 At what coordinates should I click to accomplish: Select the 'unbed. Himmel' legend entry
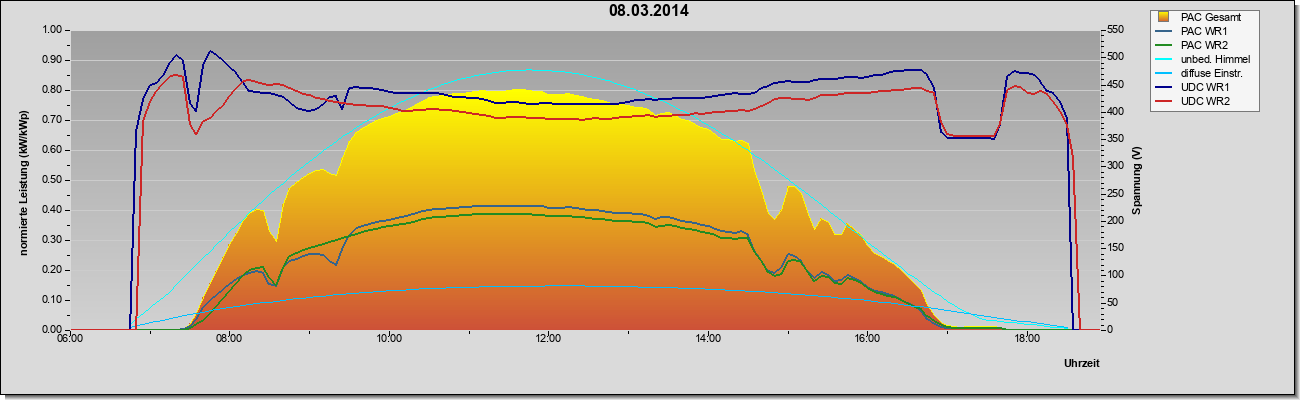1215,60
